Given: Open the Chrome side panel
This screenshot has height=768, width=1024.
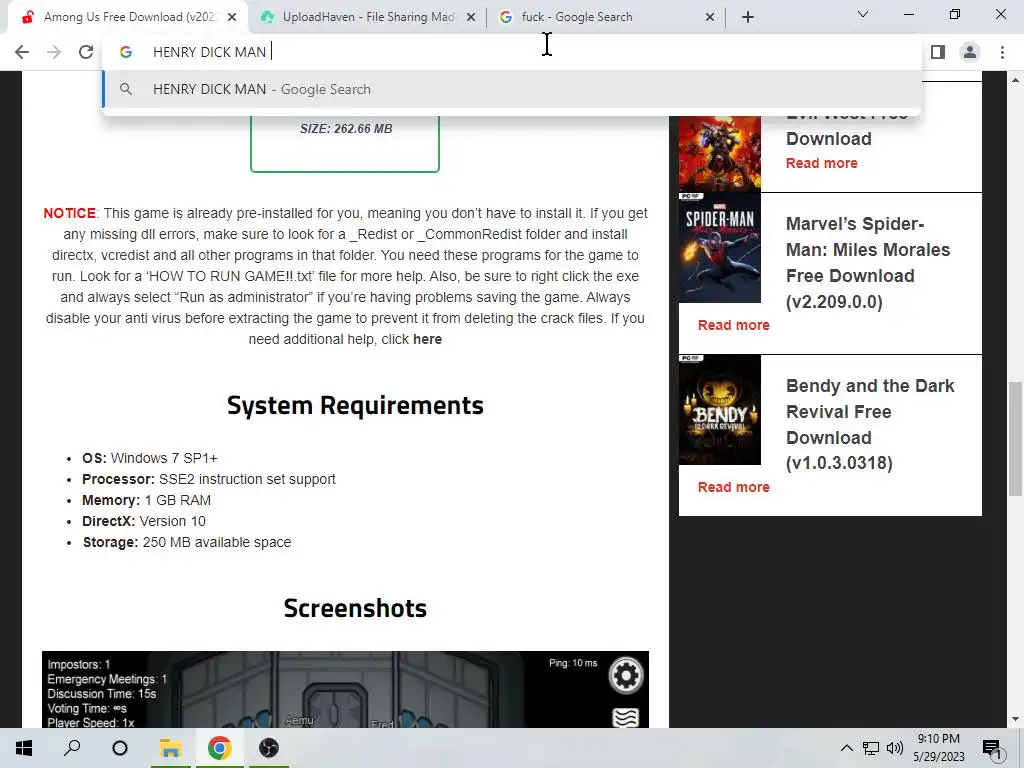Looking at the screenshot, I should (938, 52).
